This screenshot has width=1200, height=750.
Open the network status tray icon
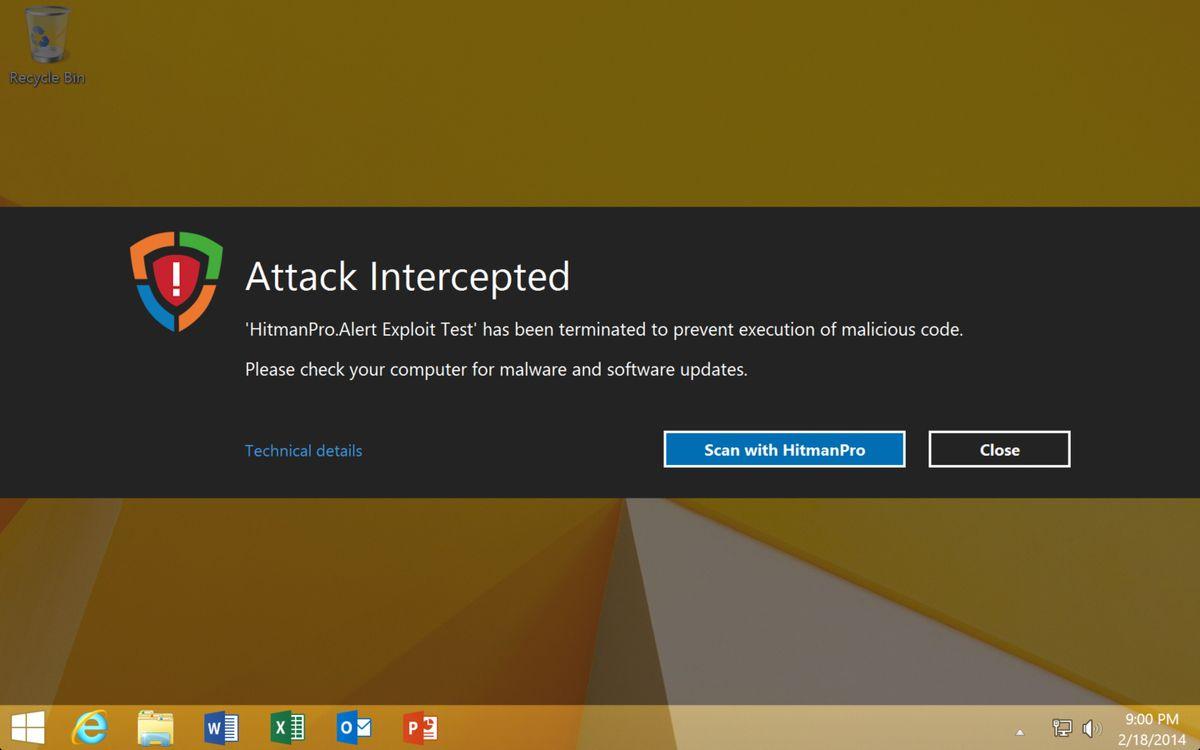pos(1062,729)
